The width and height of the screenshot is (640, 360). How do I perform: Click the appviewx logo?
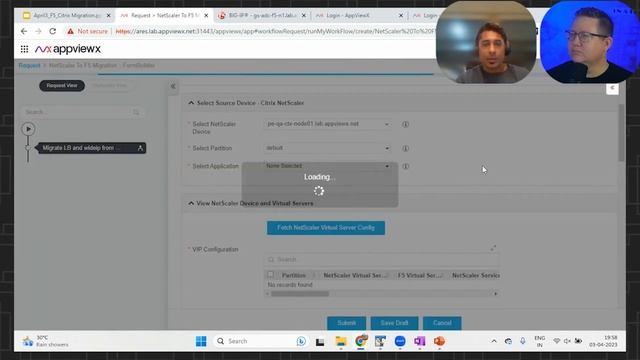coord(68,49)
